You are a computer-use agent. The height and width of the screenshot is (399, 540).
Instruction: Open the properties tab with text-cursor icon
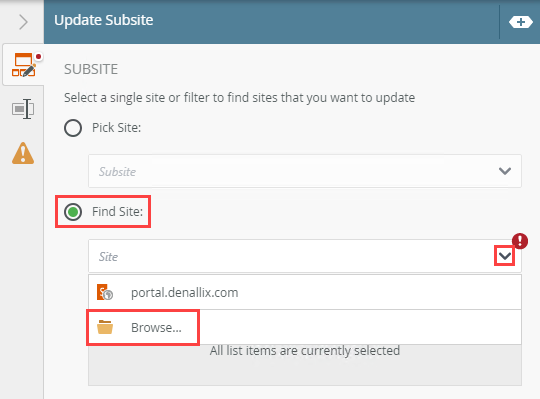pyautogui.click(x=23, y=109)
